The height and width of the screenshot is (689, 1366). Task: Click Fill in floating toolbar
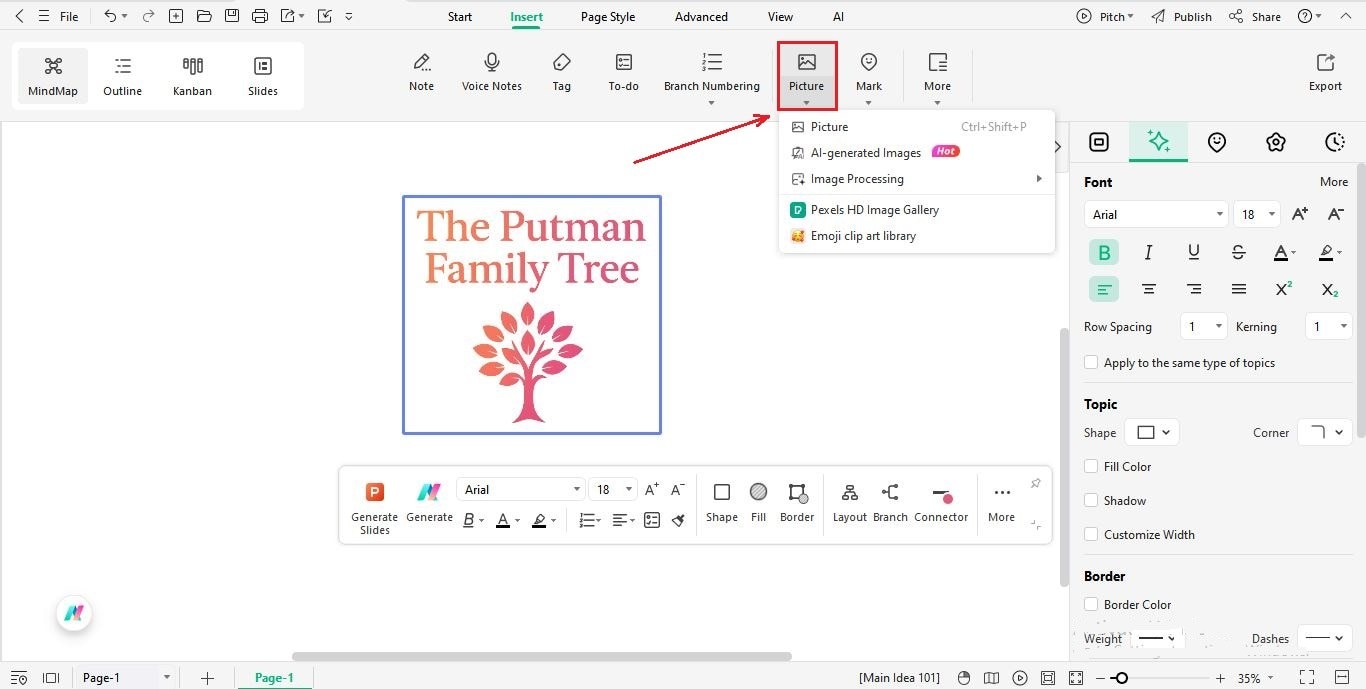[758, 503]
